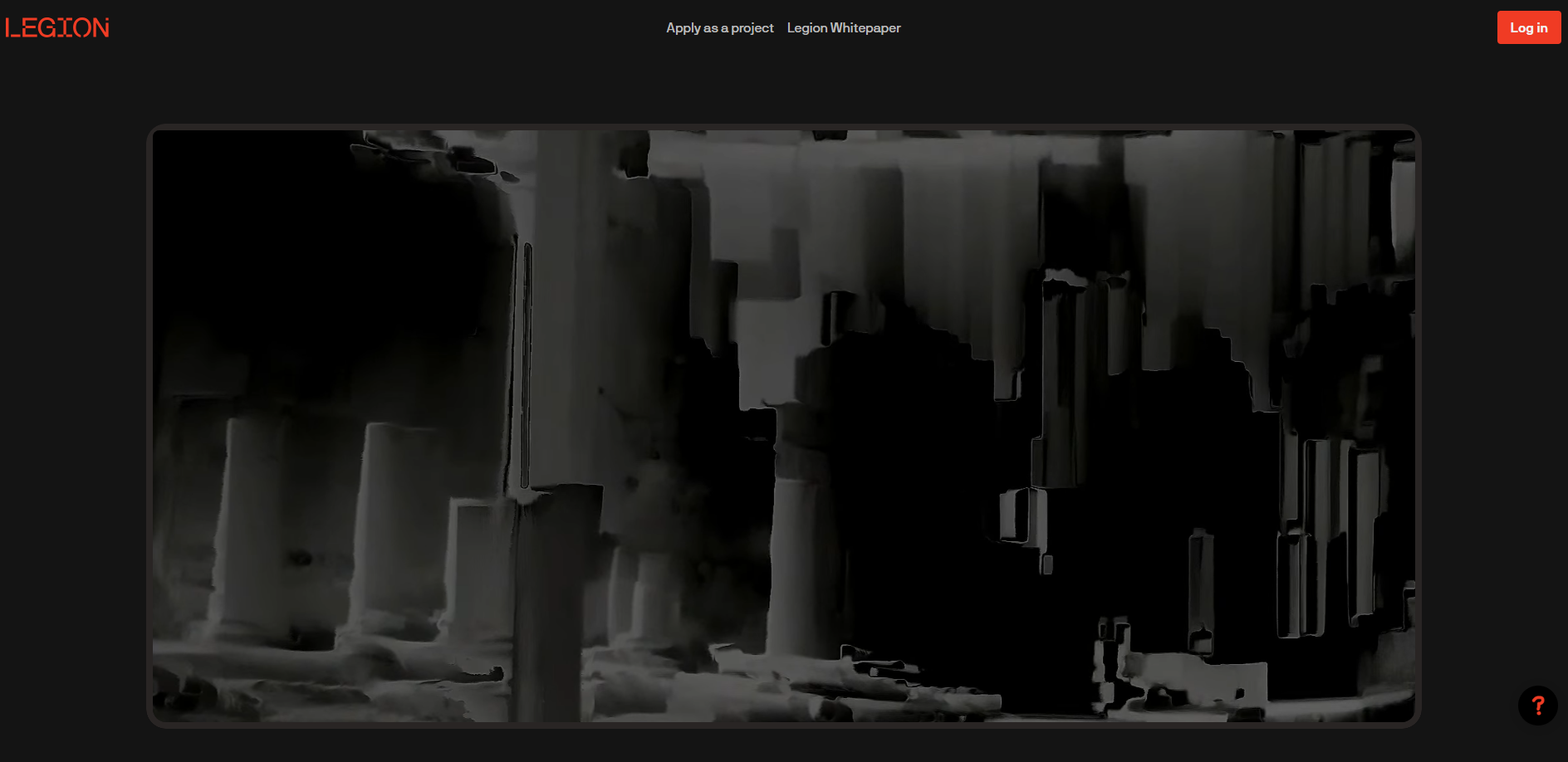View the Legion Whitepaper from the top navigation
This screenshot has width=1568, height=762.
click(843, 28)
